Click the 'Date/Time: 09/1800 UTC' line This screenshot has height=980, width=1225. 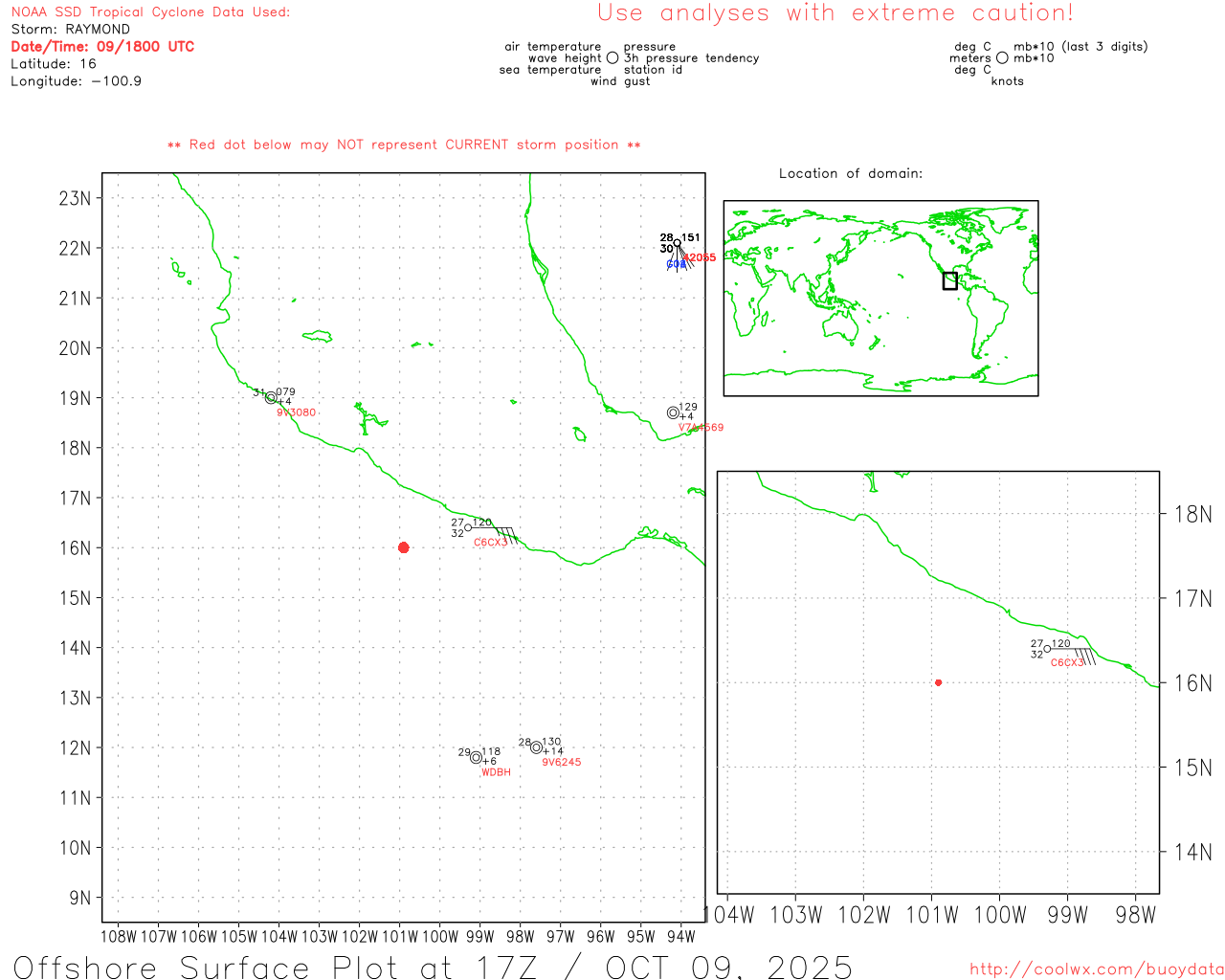pyautogui.click(x=102, y=47)
